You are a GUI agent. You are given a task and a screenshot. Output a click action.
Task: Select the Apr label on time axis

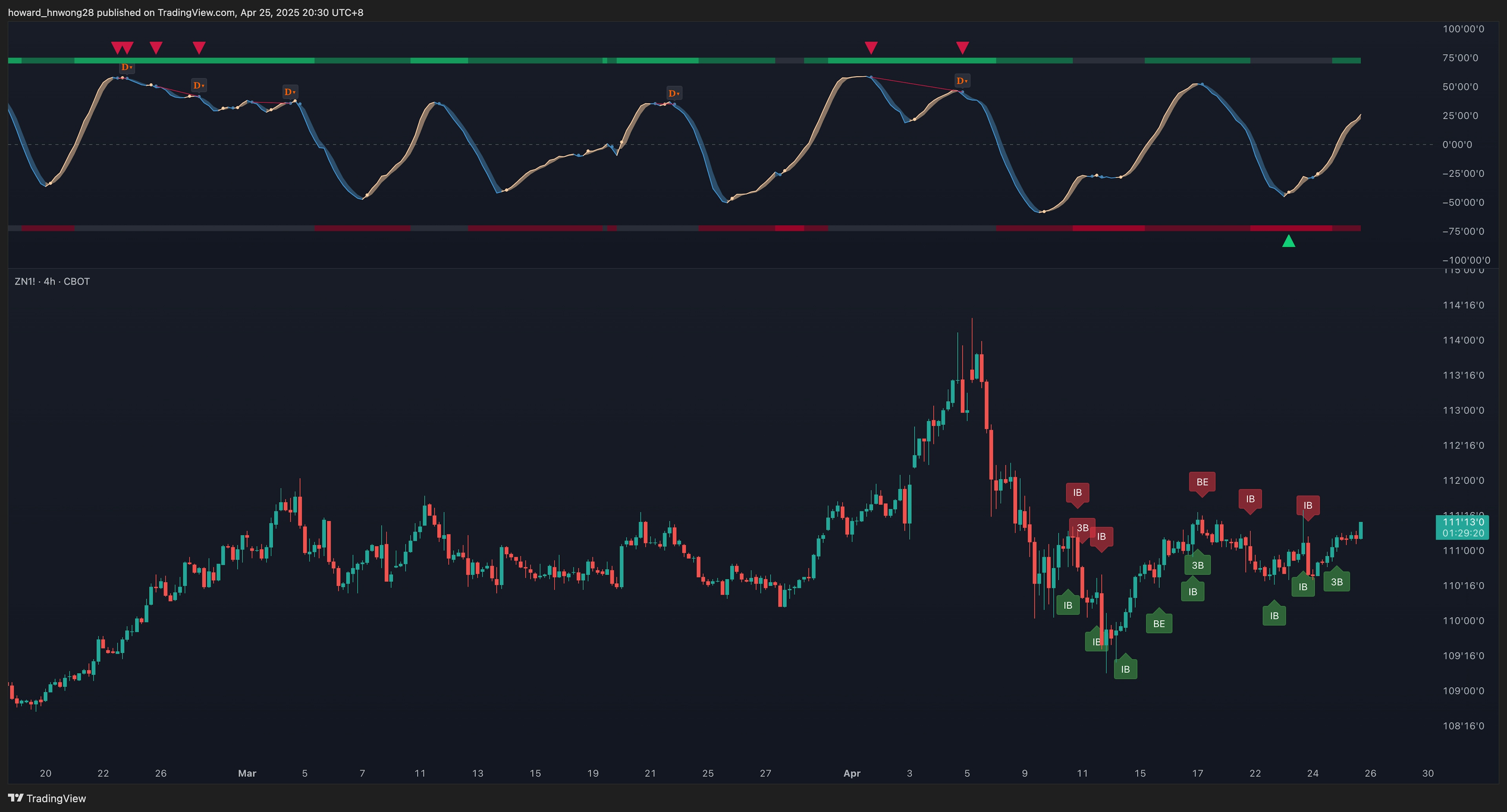pyautogui.click(x=852, y=773)
